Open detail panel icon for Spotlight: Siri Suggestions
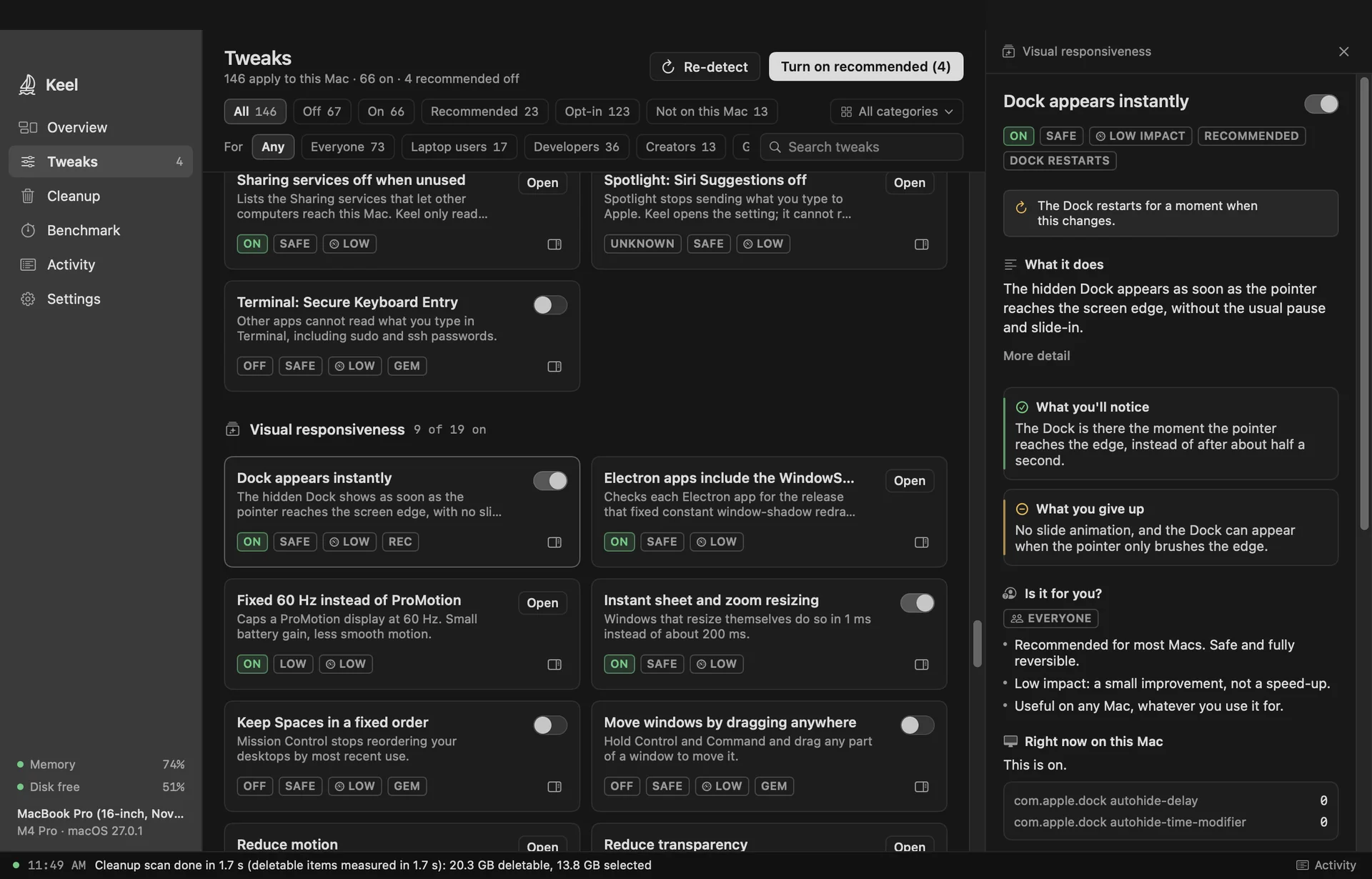This screenshot has width=1372, height=879. (x=922, y=244)
